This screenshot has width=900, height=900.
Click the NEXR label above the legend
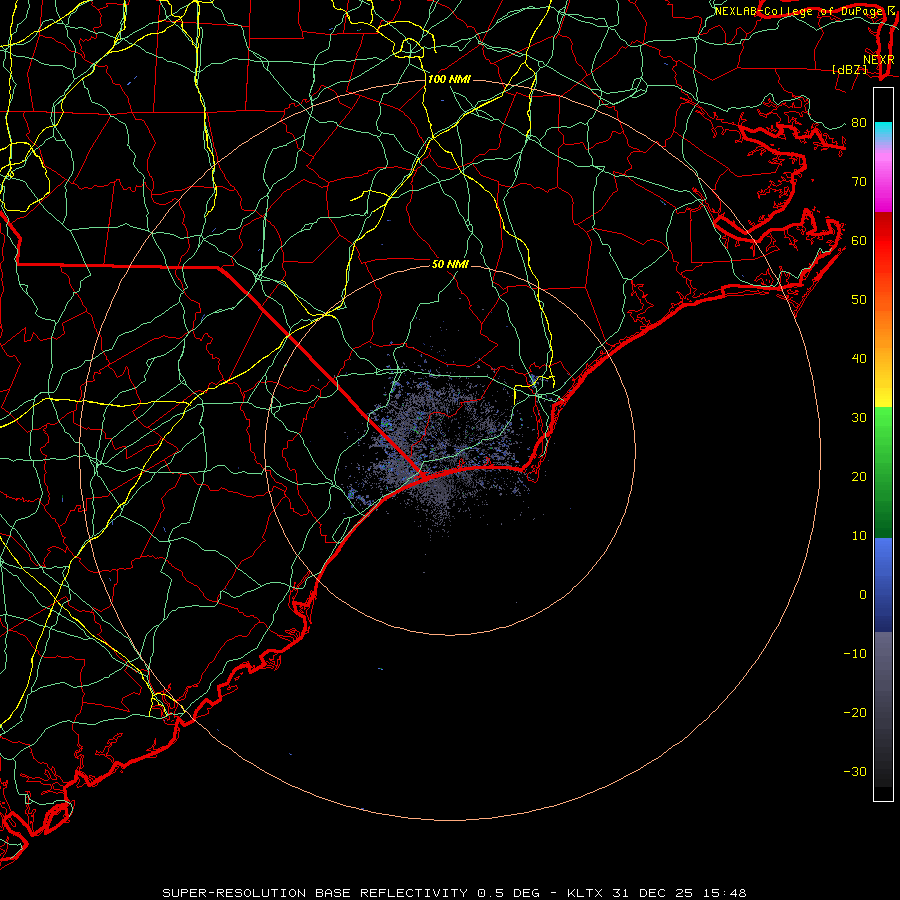click(x=879, y=59)
